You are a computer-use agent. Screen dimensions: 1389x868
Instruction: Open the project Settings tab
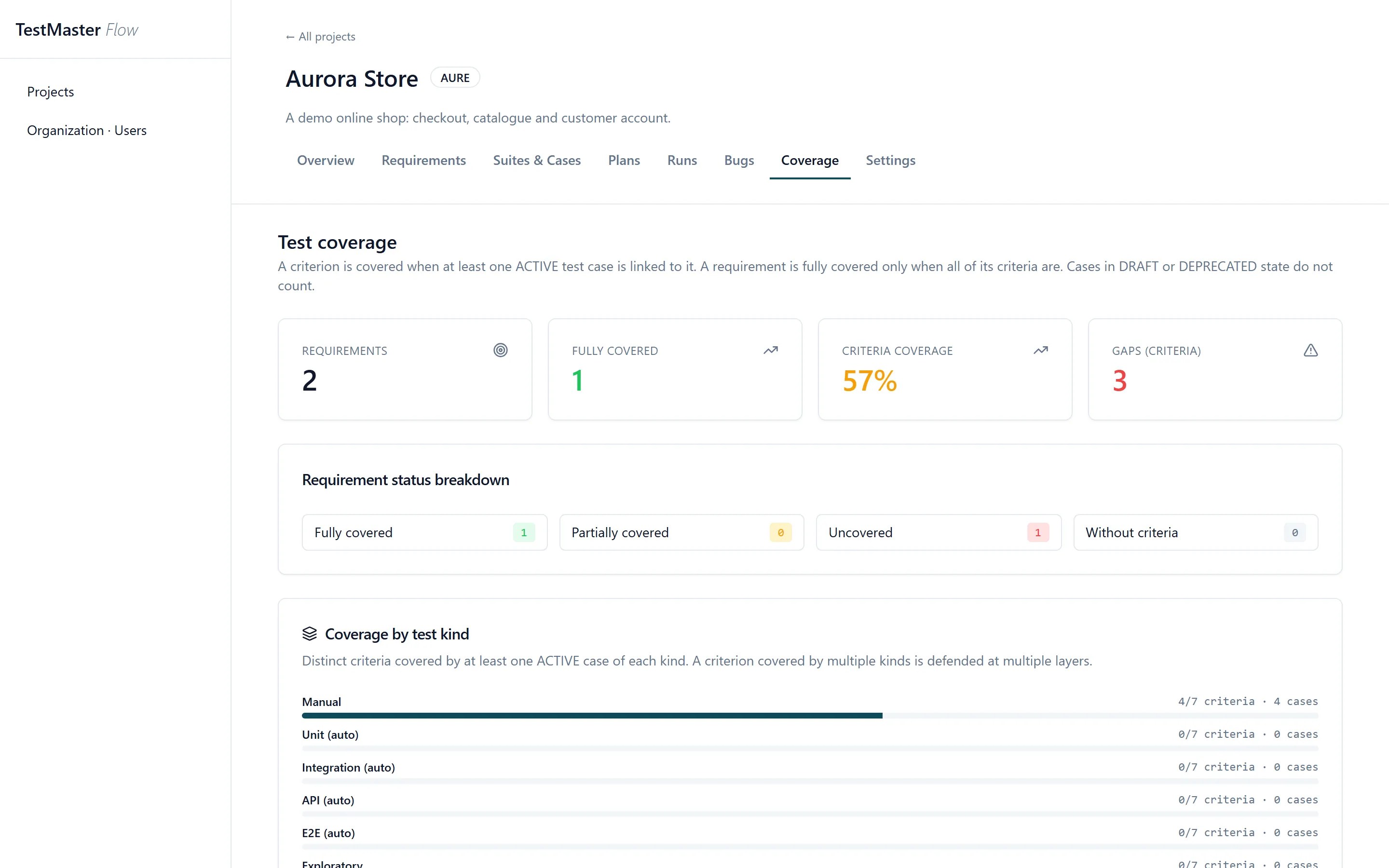[890, 160]
